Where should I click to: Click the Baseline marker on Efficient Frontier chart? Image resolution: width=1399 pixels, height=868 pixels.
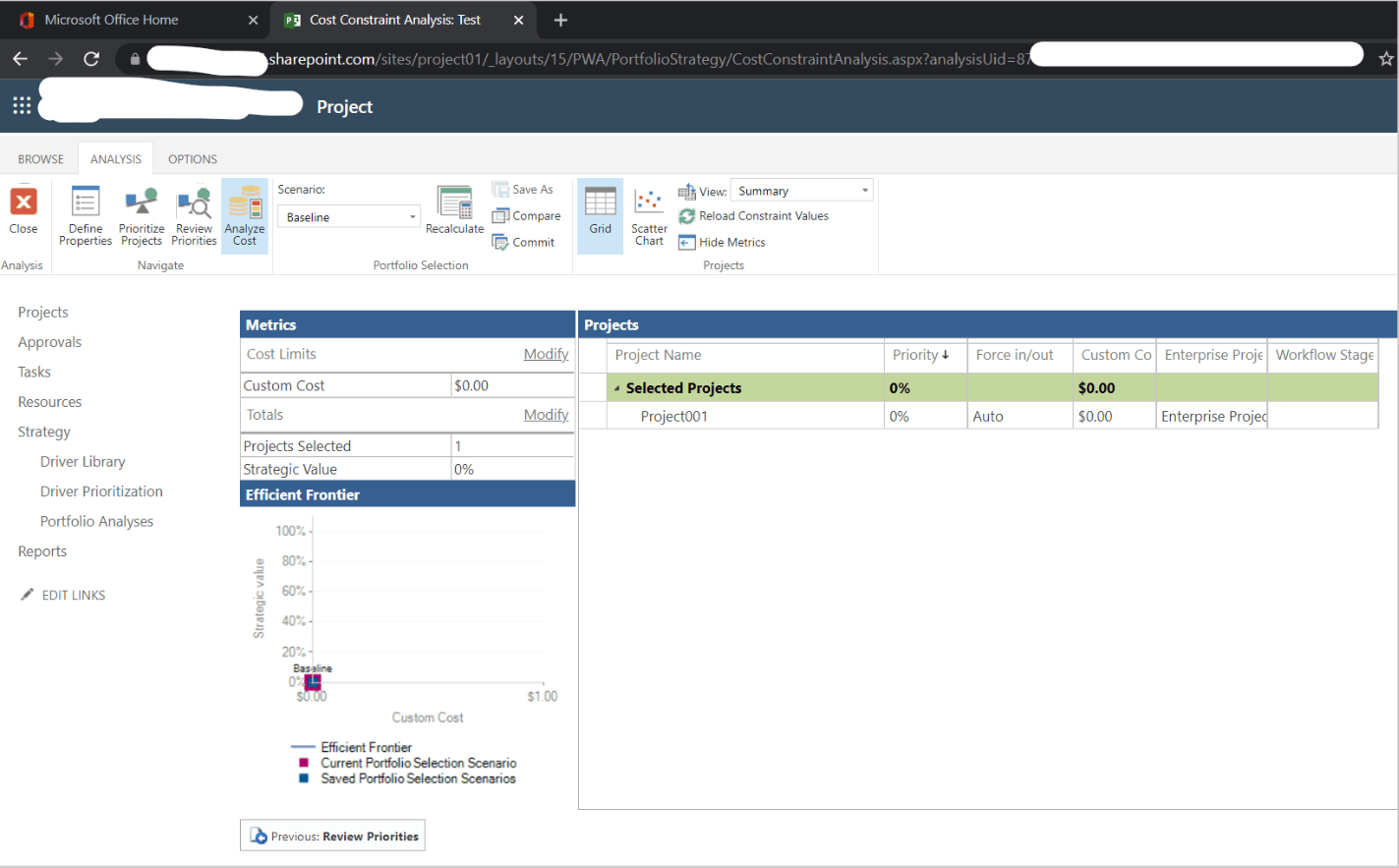[313, 682]
